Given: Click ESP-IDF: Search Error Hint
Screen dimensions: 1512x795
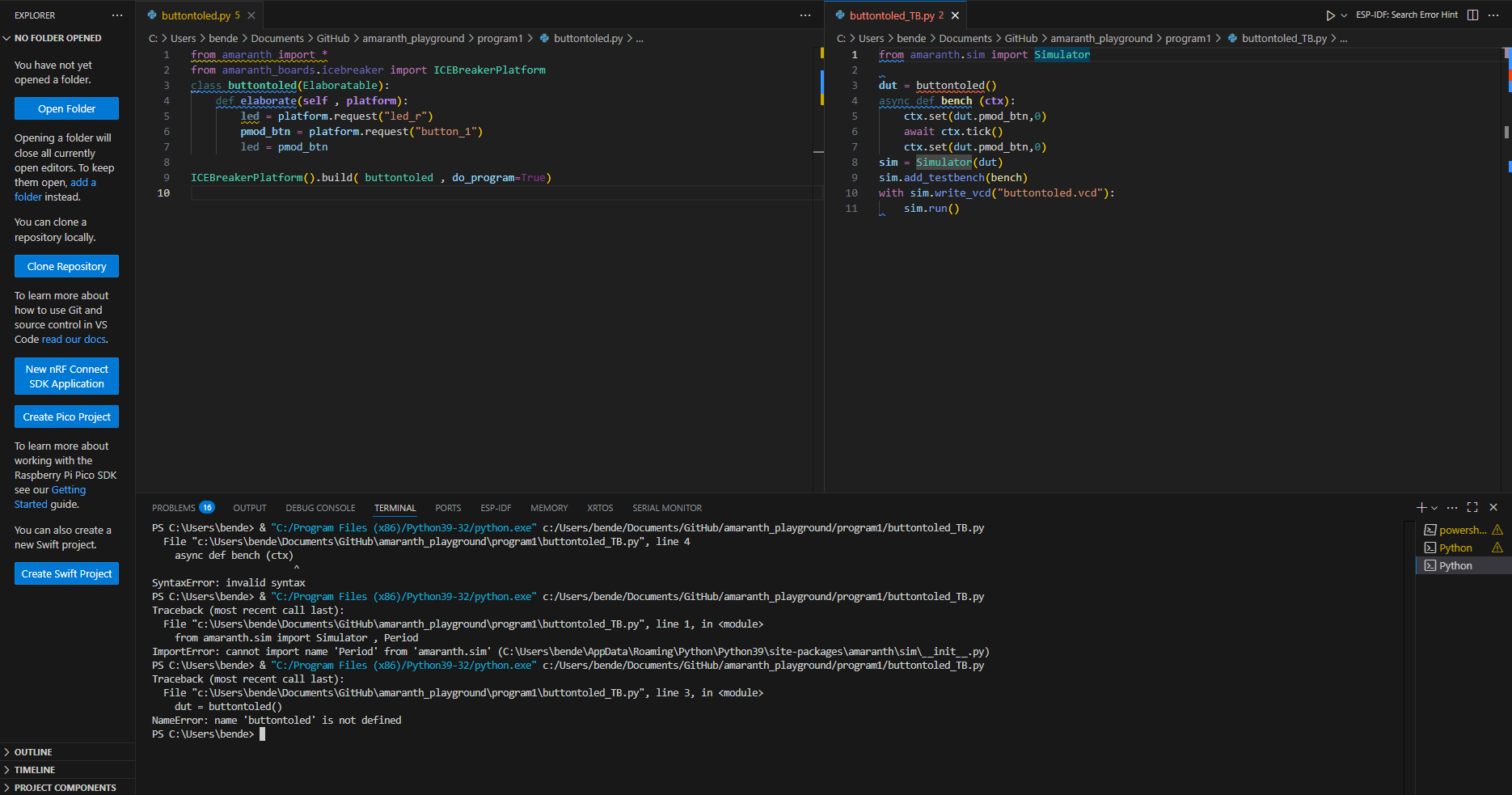Looking at the screenshot, I should point(1407,15).
